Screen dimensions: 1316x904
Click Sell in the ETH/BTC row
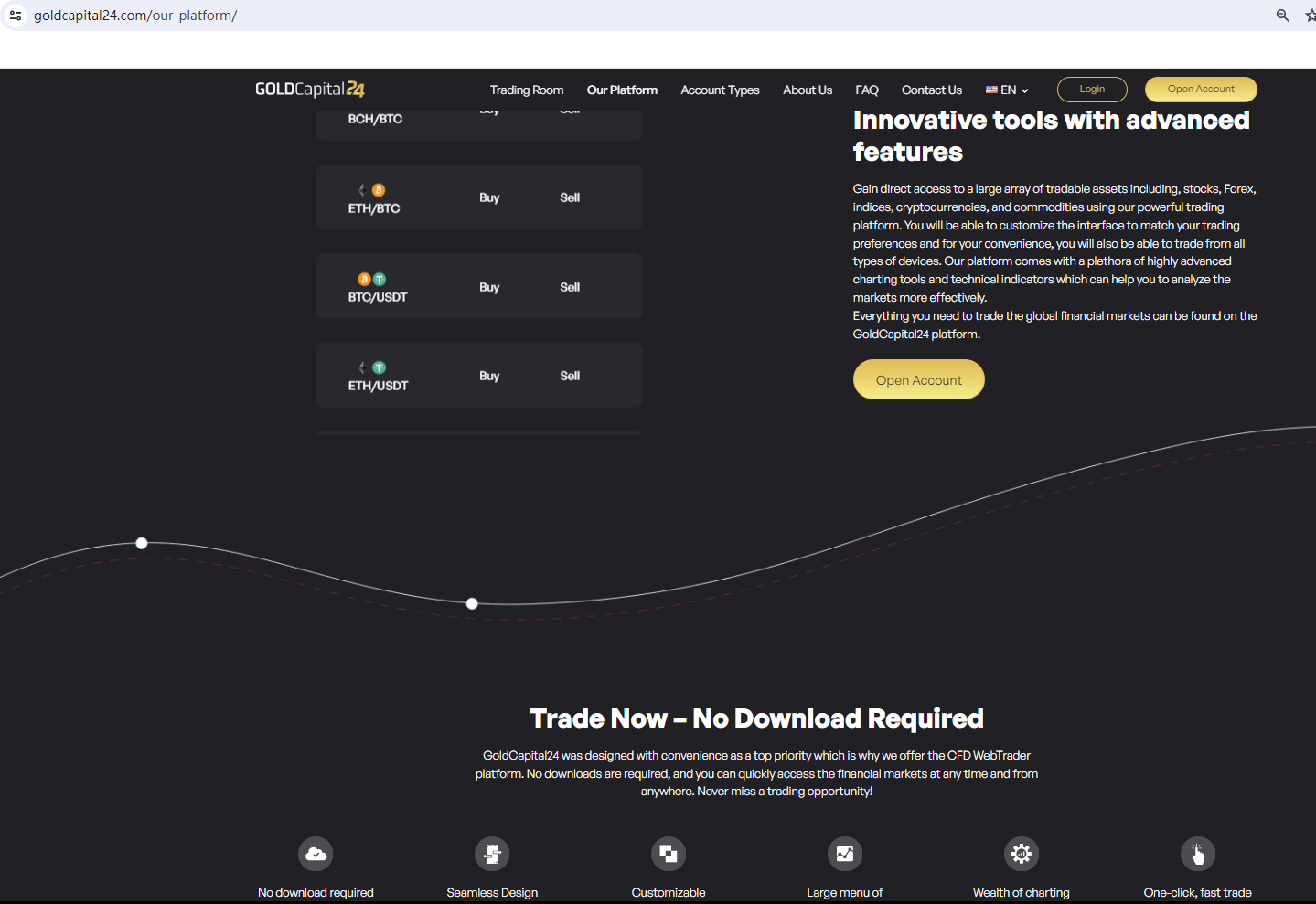(x=570, y=197)
